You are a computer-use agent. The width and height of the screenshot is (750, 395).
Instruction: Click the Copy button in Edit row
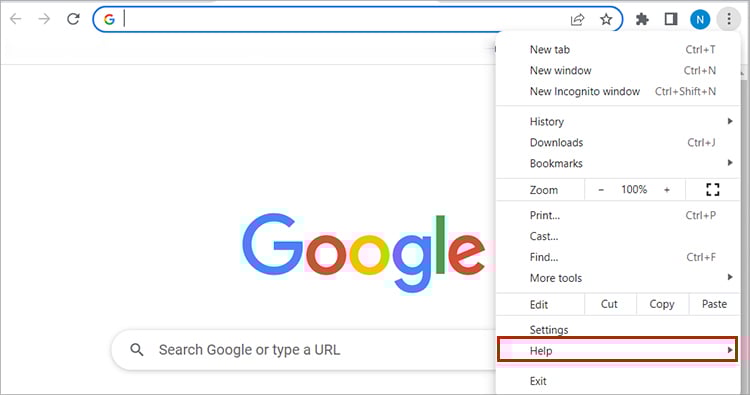click(x=662, y=304)
